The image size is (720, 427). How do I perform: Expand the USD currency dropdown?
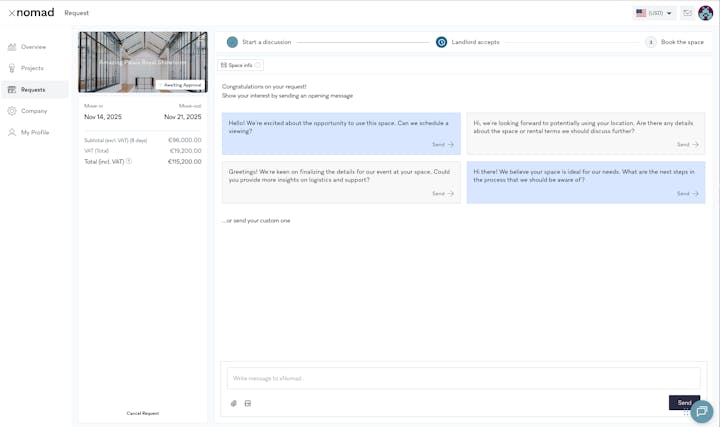(x=655, y=13)
